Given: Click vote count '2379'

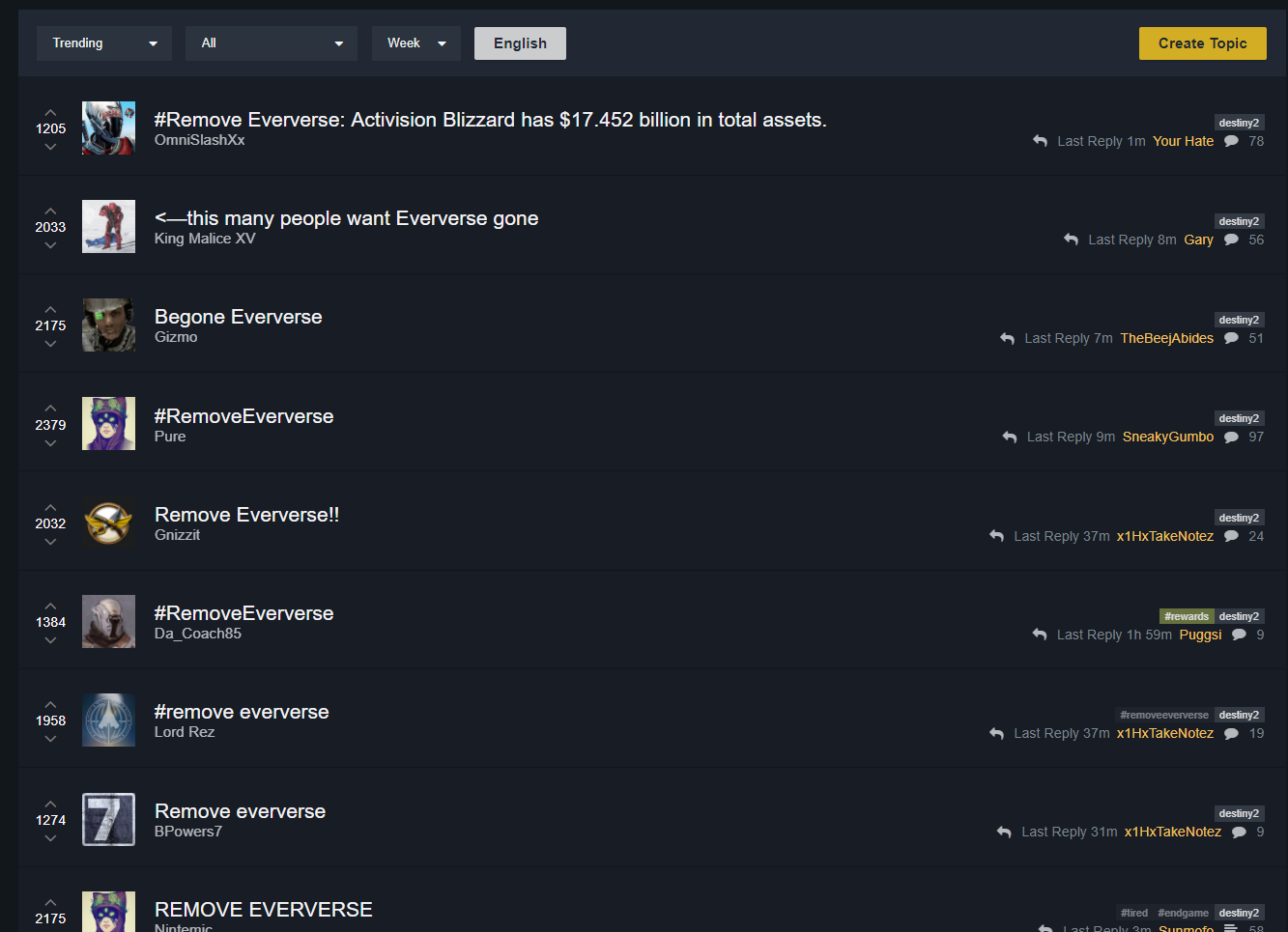Looking at the screenshot, I should 50,425.
